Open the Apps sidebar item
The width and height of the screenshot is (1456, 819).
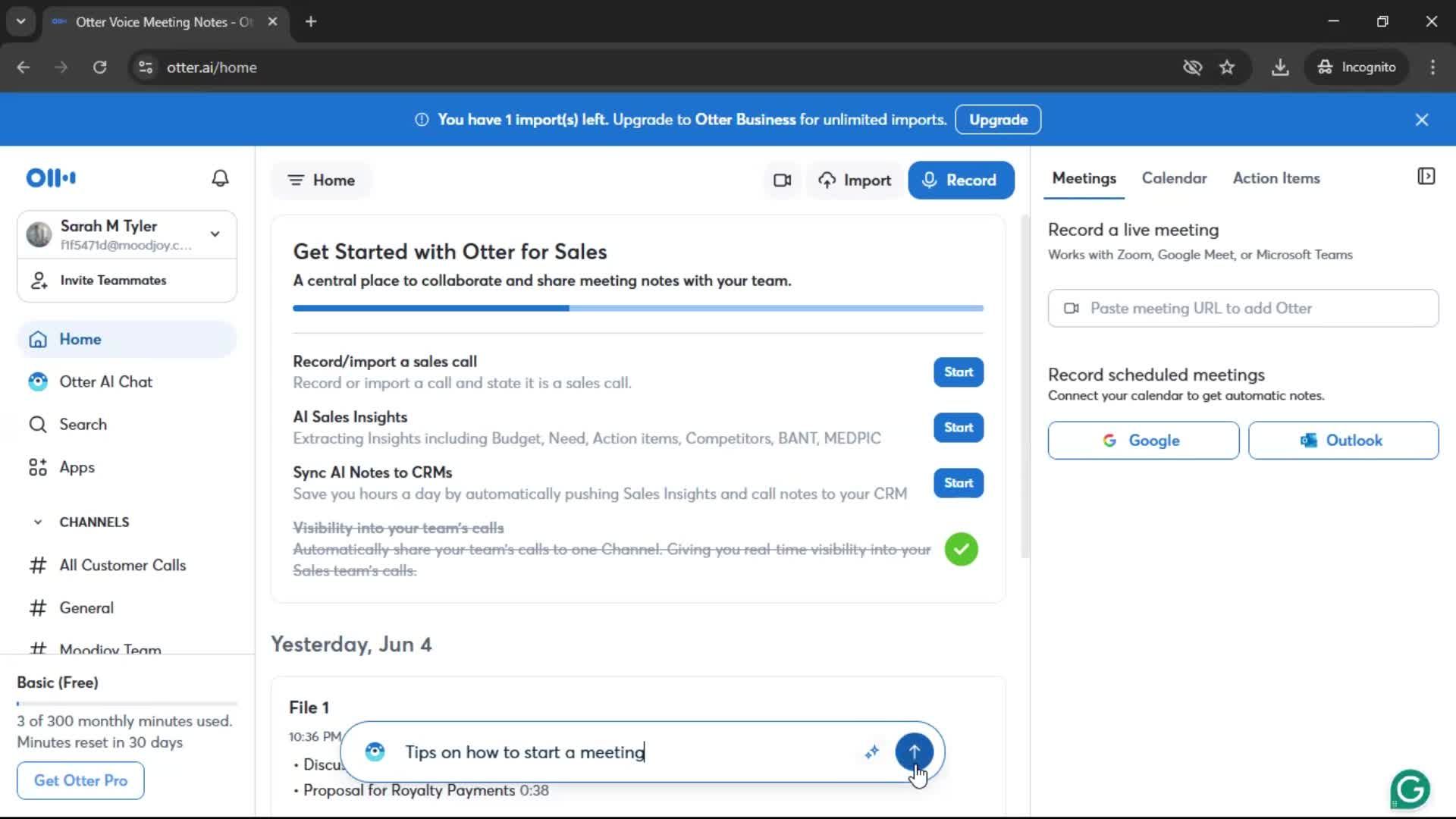pos(77,468)
